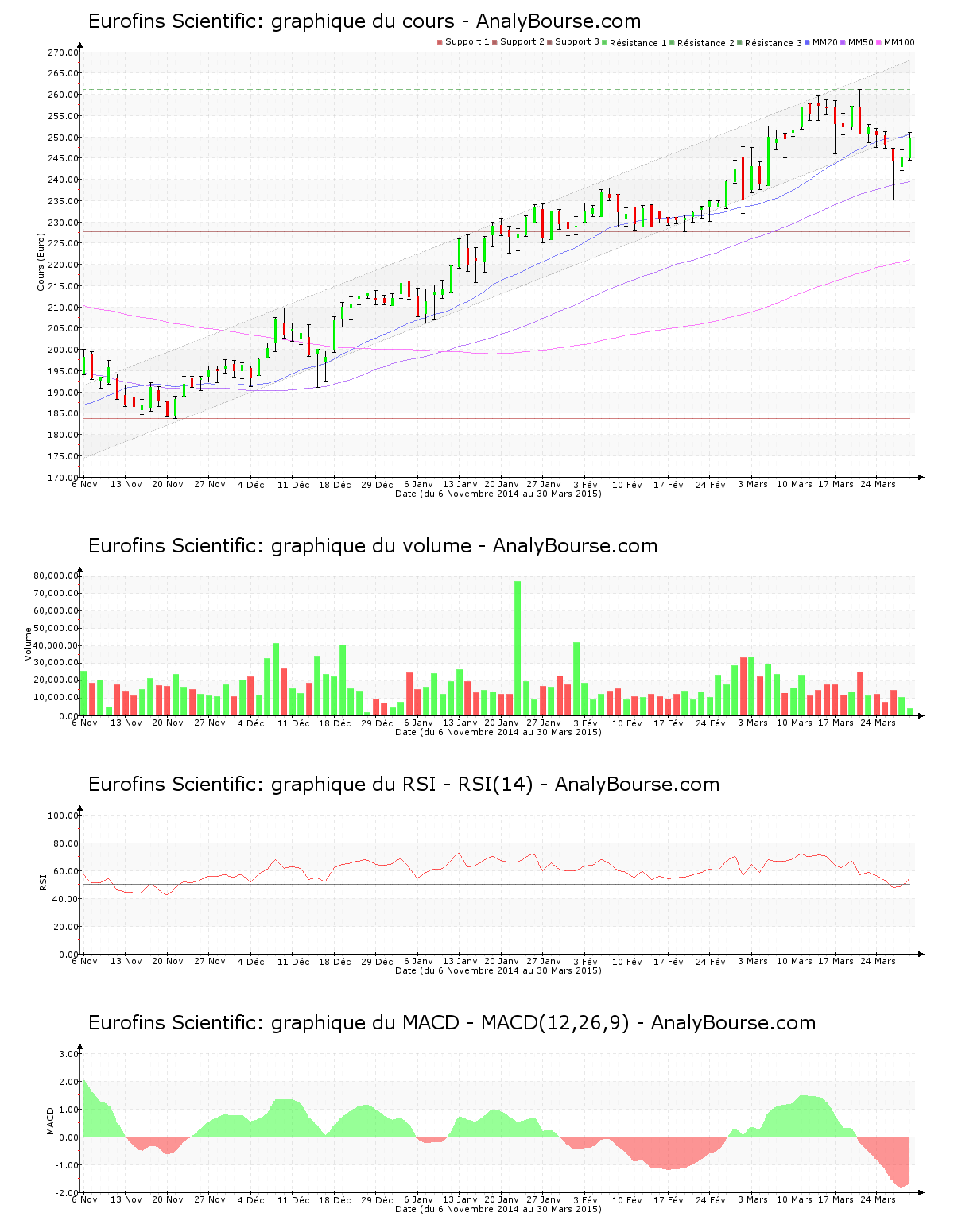Image resolution: width=954 pixels, height=1232 pixels.
Task: Click the date range caption under RSI chart
Action: point(498,970)
